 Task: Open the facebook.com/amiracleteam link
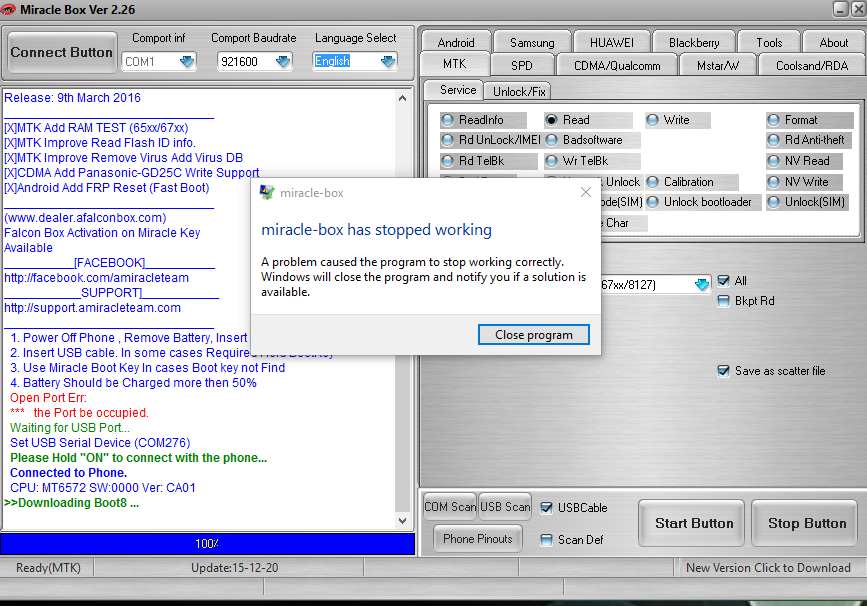pyautogui.click(x=96, y=278)
